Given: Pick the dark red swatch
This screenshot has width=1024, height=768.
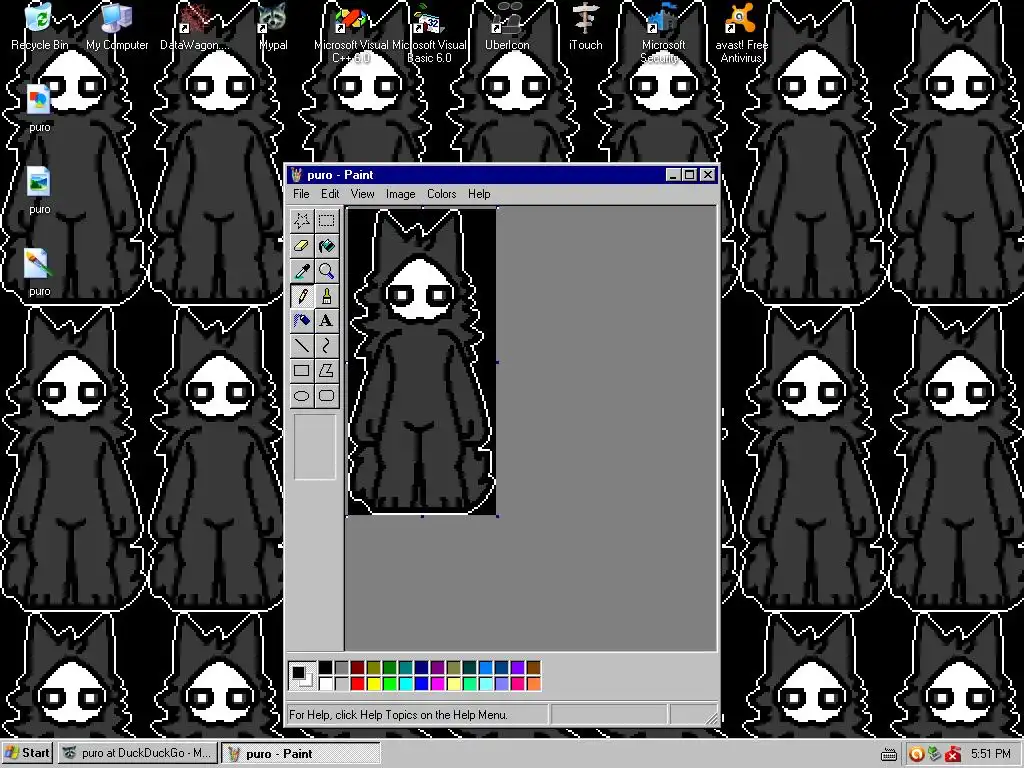Looking at the screenshot, I should [x=357, y=667].
